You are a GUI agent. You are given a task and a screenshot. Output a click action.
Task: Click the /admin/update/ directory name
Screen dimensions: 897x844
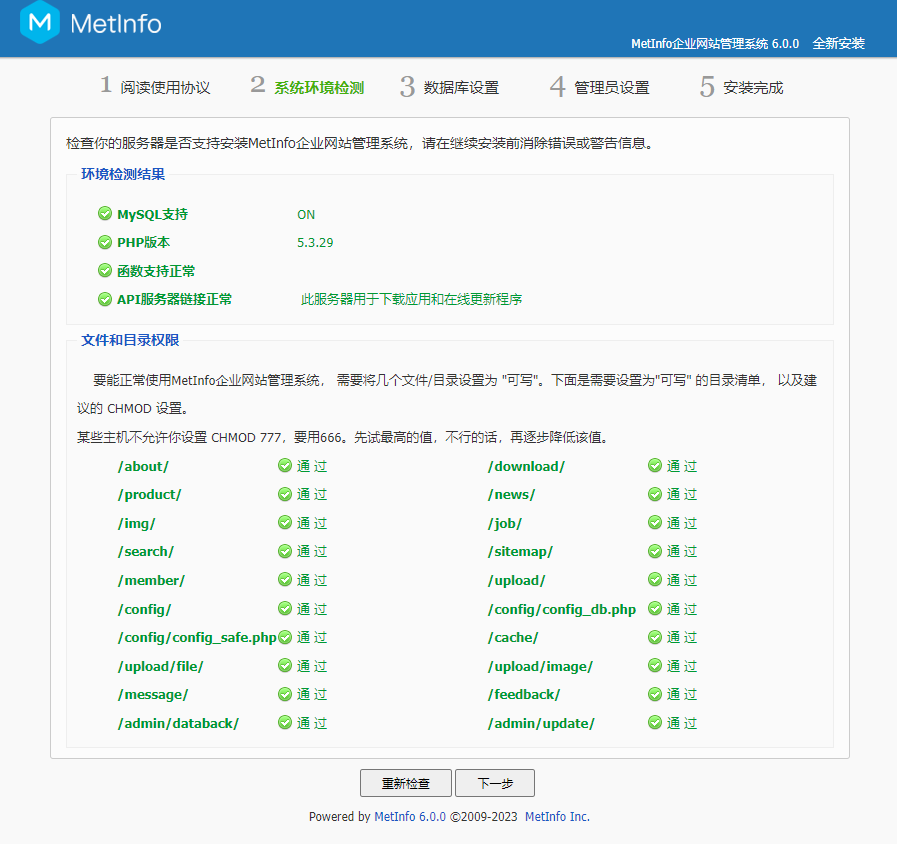click(541, 724)
